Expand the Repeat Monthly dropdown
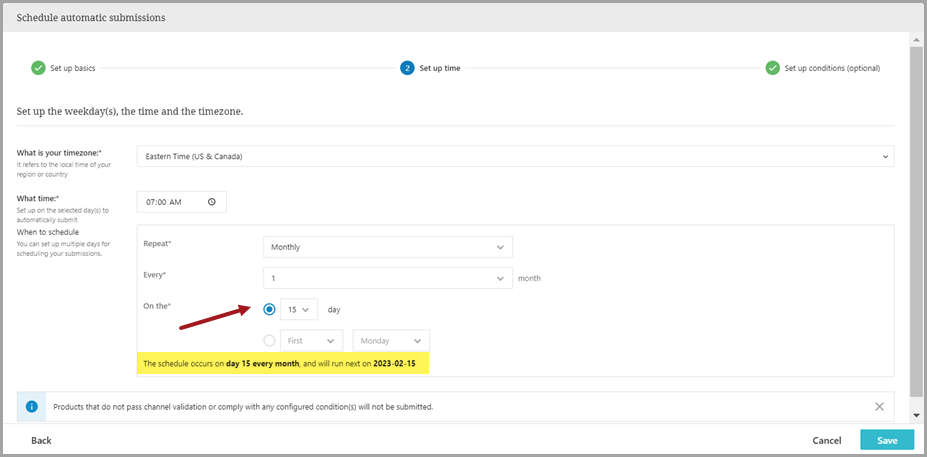 point(387,247)
